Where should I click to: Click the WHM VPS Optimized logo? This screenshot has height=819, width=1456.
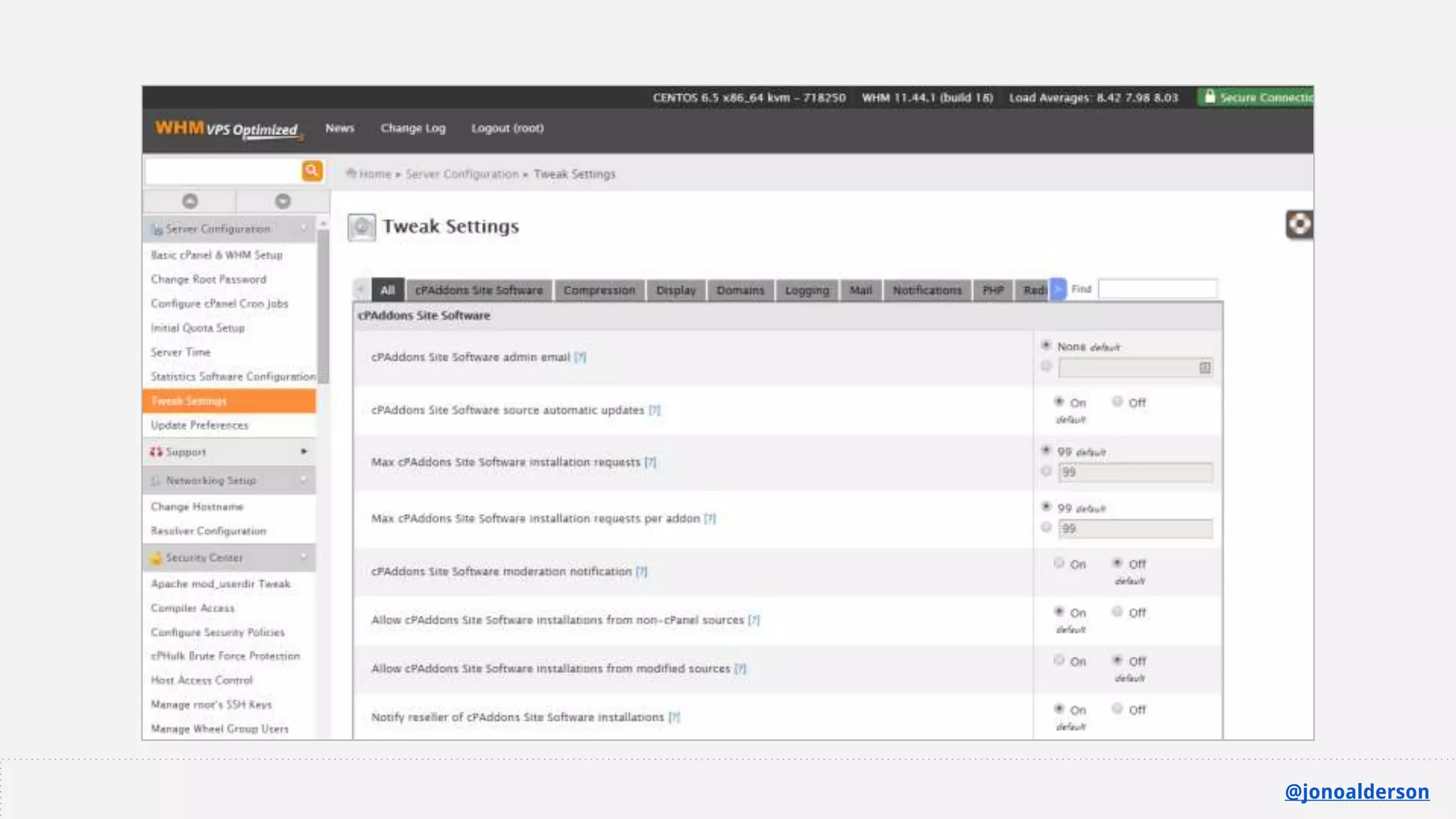227,129
